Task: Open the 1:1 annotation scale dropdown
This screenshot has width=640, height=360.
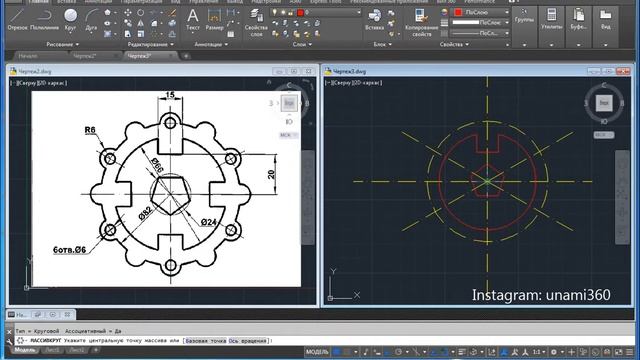Action: tap(540, 351)
